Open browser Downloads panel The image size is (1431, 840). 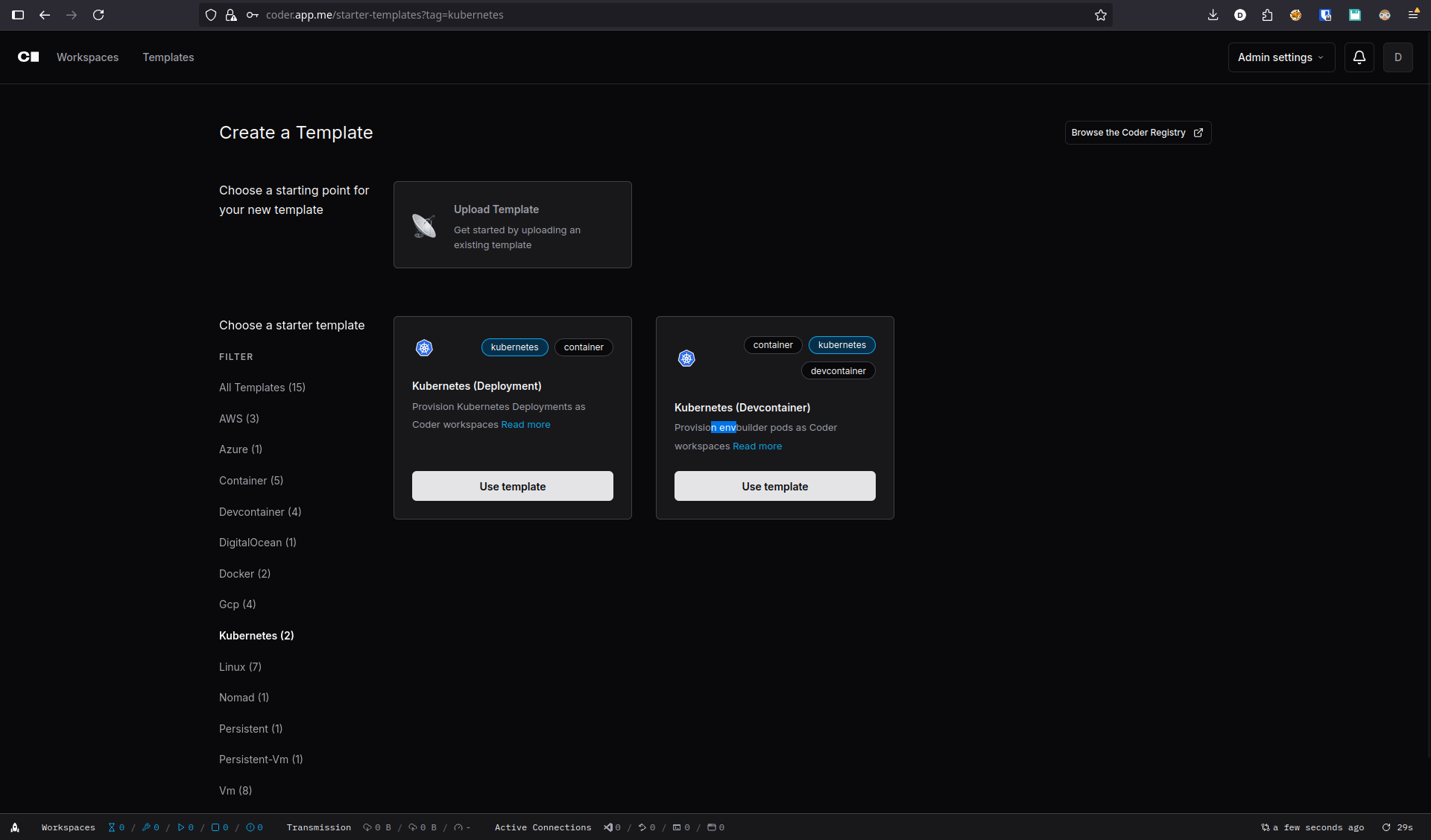click(1213, 15)
